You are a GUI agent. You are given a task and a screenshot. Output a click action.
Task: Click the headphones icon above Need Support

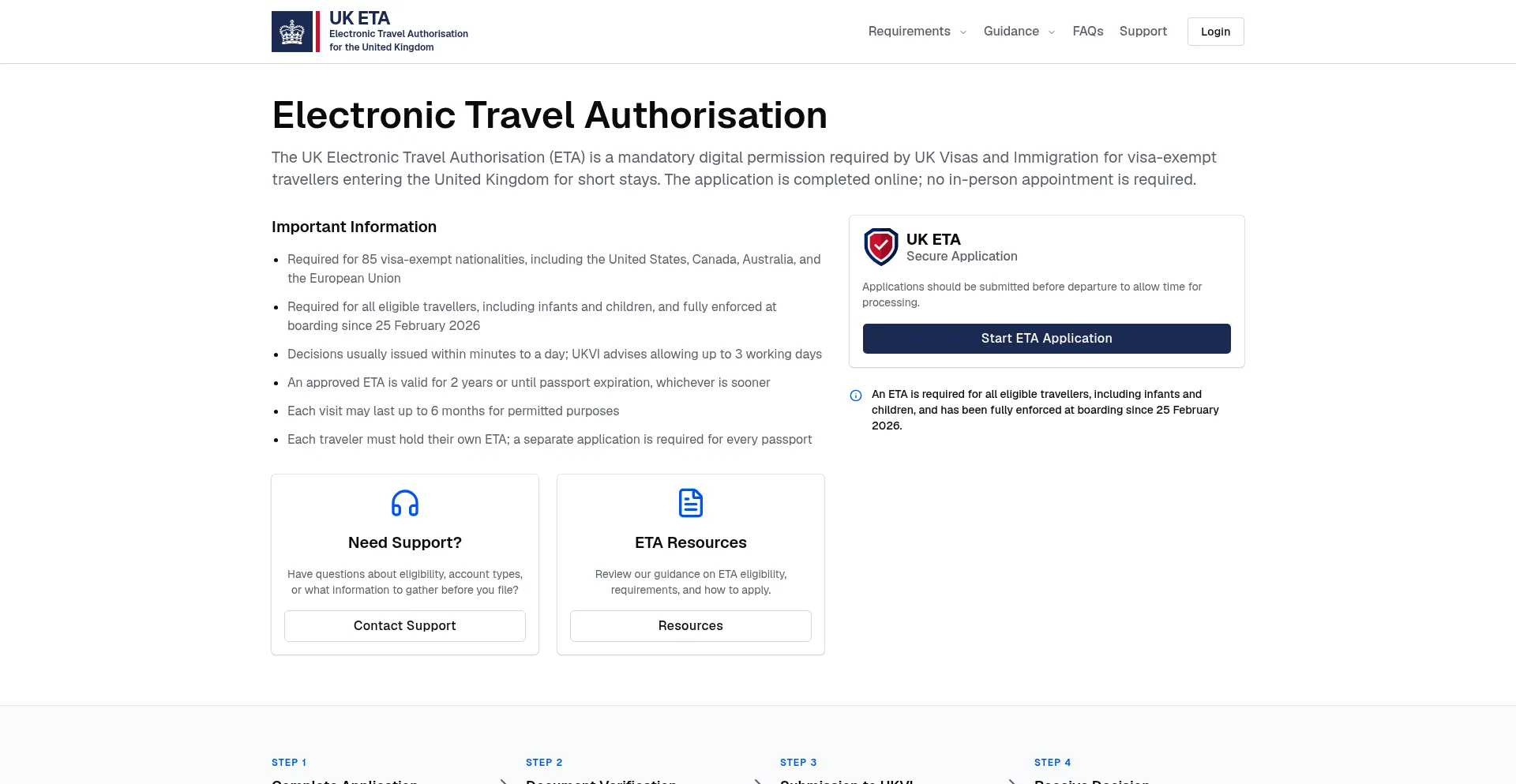(x=405, y=503)
